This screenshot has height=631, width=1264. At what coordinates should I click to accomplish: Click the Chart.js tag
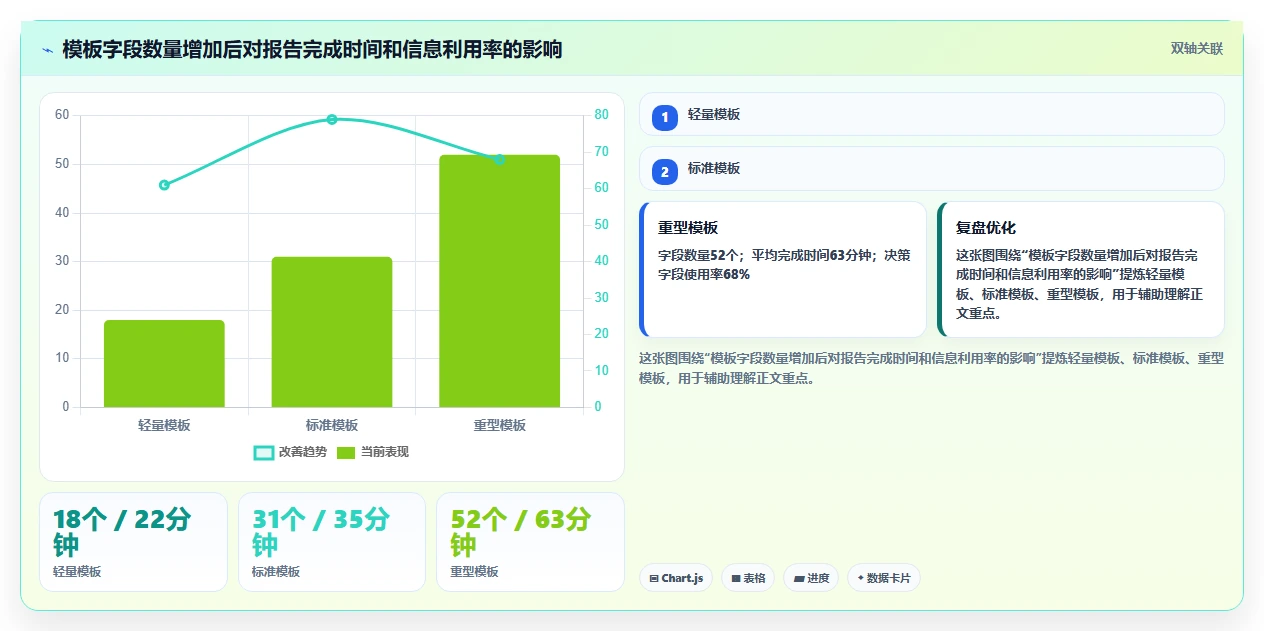[676, 578]
